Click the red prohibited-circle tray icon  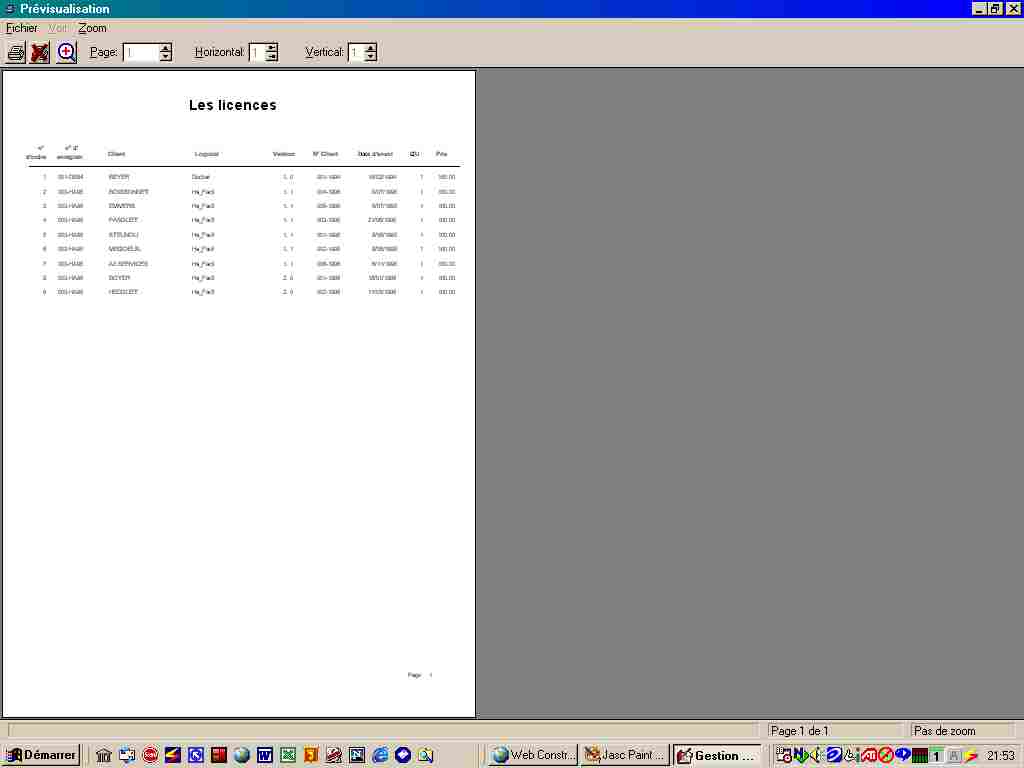[886, 756]
